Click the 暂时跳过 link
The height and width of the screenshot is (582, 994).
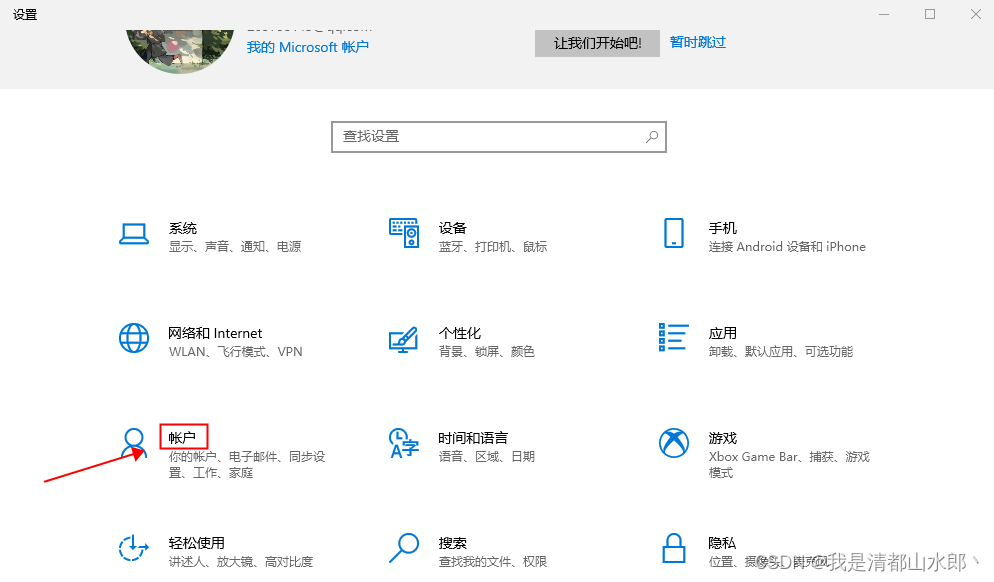(x=698, y=42)
